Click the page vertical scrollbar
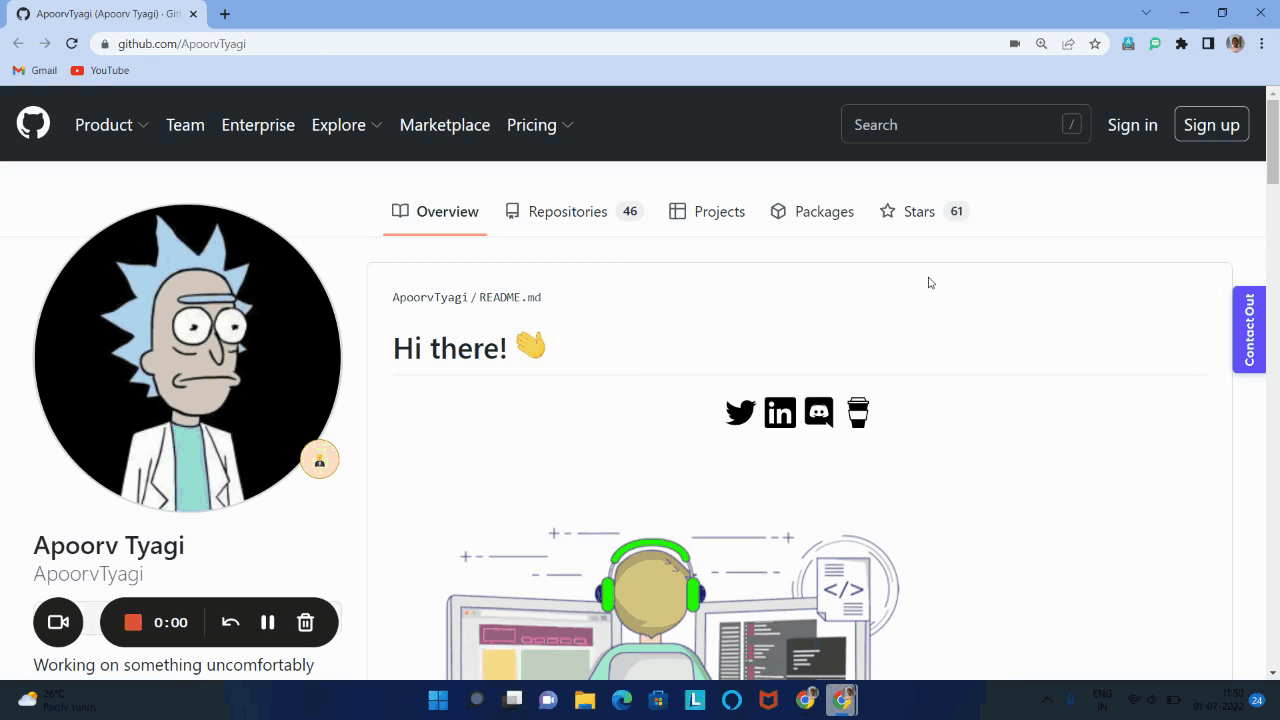Image resolution: width=1280 pixels, height=720 pixels. (x=1273, y=142)
